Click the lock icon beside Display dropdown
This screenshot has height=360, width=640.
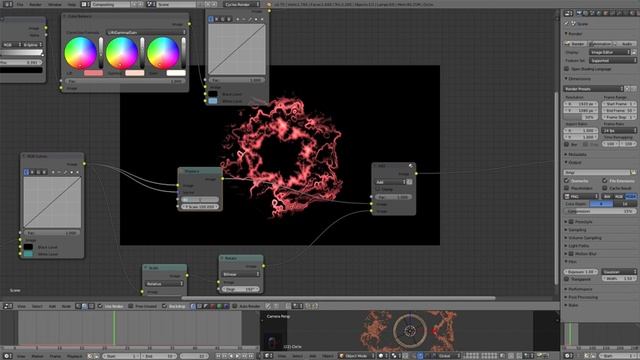point(634,52)
